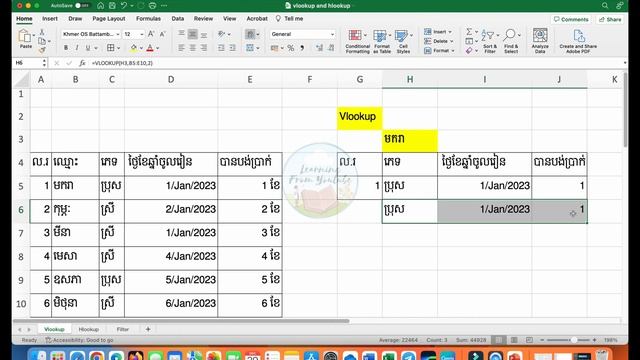Toggle Align Right horizontal alignment
The width and height of the screenshot is (640, 360).
point(204,48)
